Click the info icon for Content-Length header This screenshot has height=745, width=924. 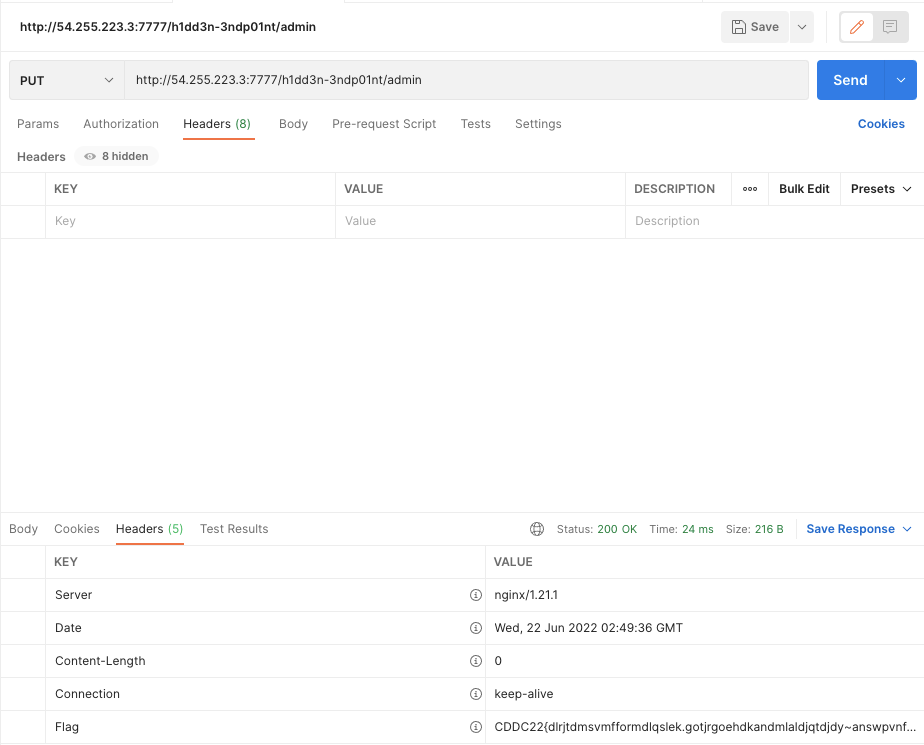point(476,661)
